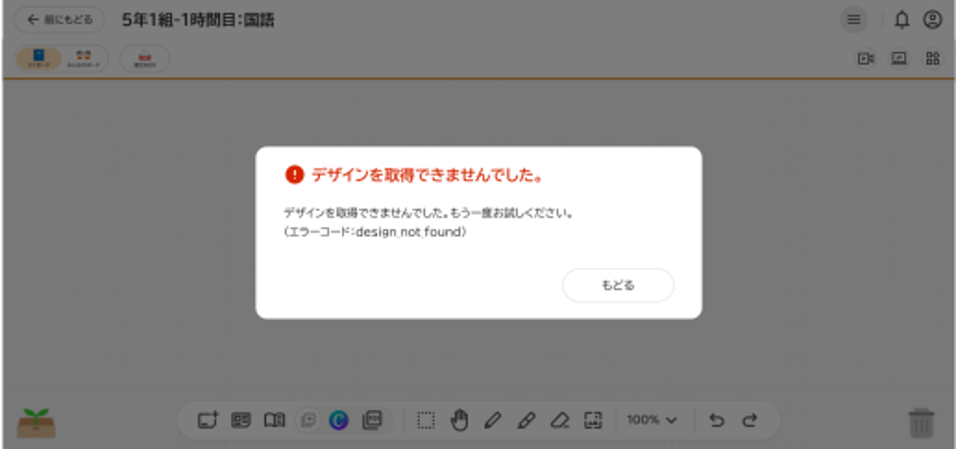
Task: Open the sprout box icon at bottom left
Action: 37,423
